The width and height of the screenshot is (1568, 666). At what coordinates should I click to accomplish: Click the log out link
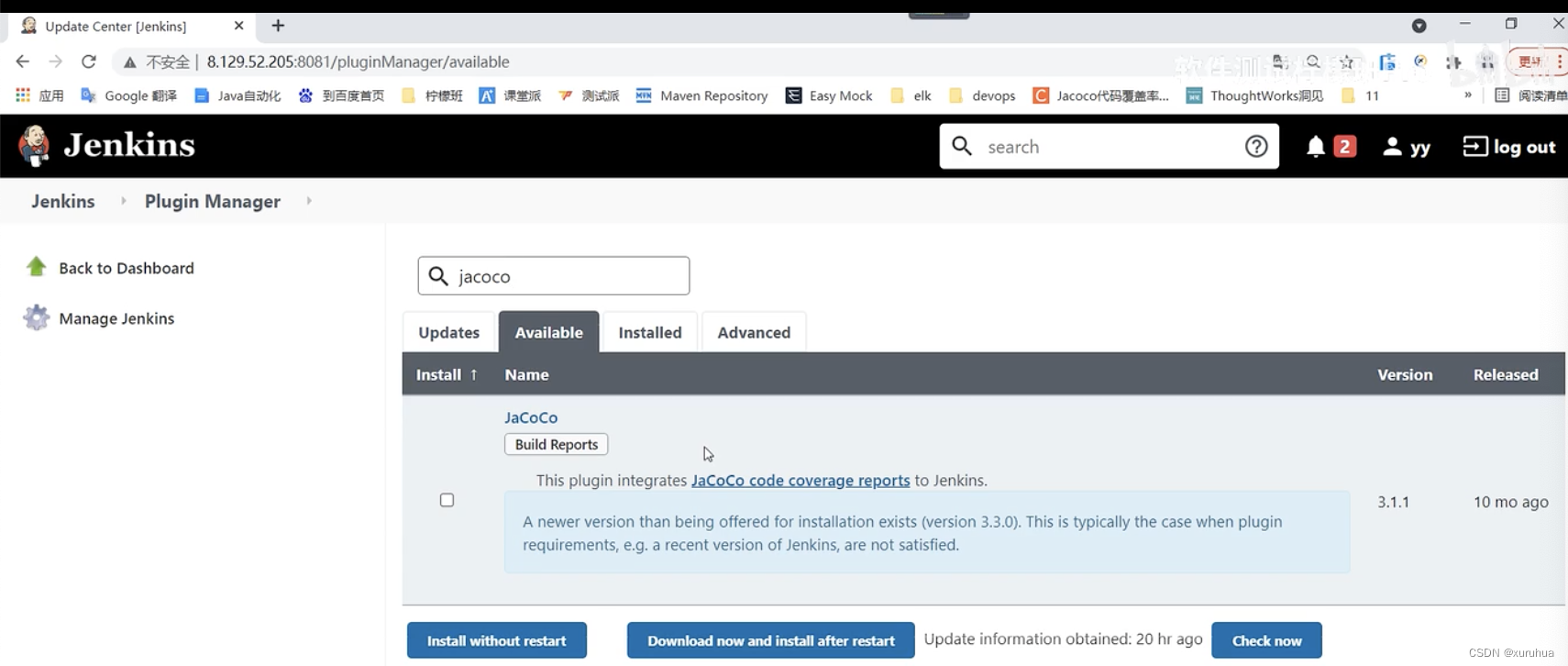click(x=1509, y=147)
